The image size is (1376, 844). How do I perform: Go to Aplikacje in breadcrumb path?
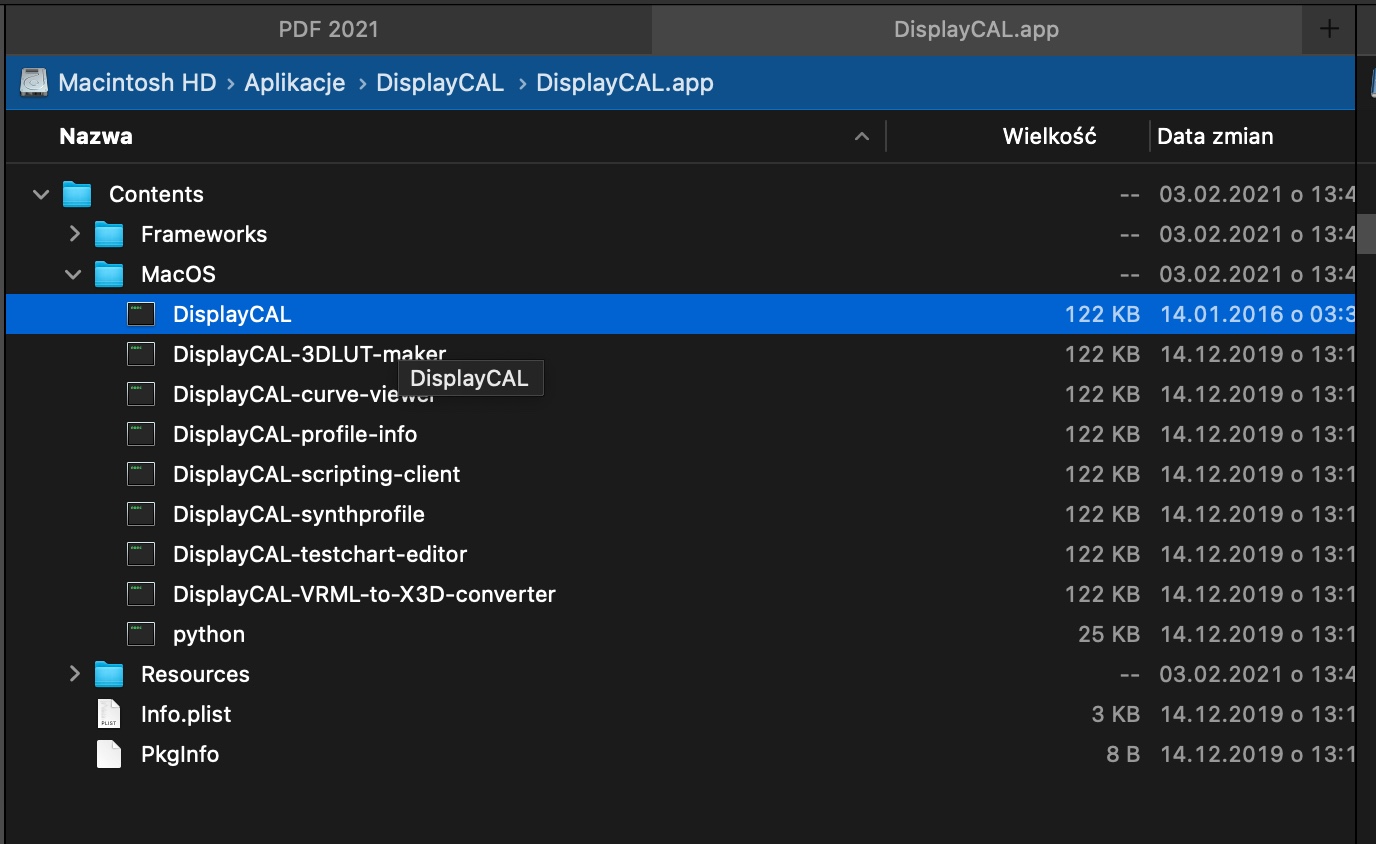point(295,82)
